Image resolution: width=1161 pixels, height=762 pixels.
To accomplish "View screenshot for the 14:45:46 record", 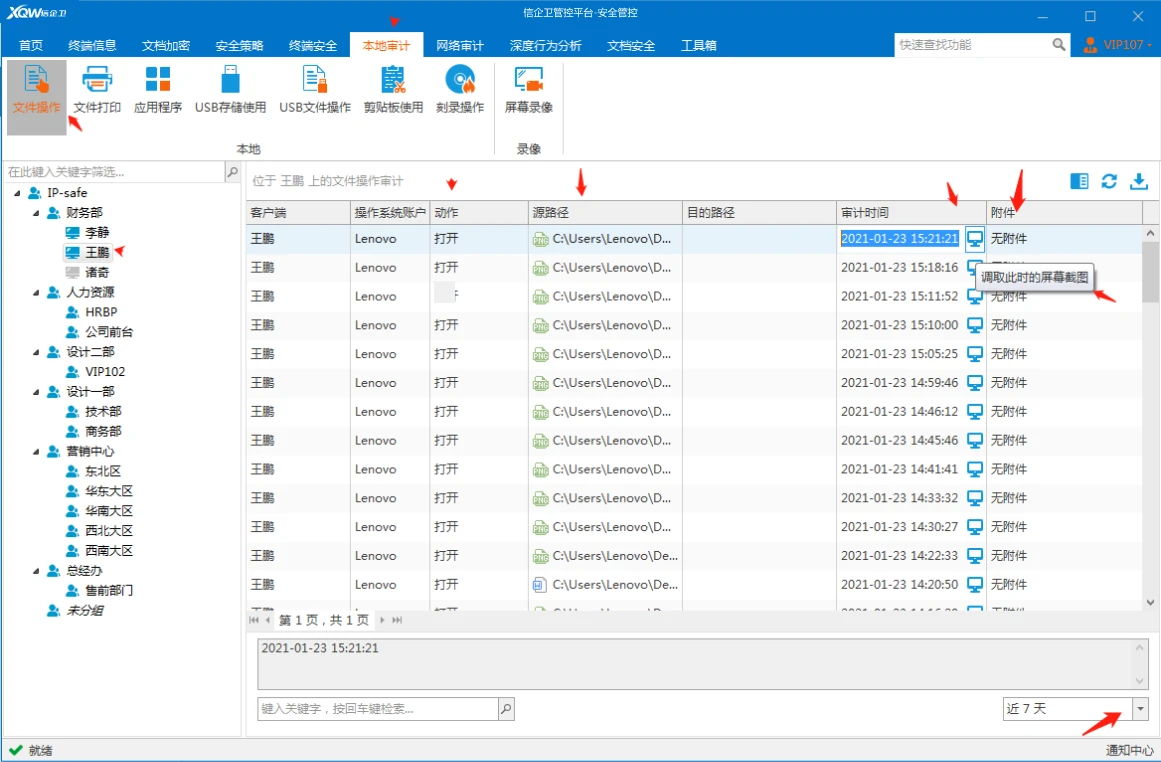I will (x=975, y=441).
